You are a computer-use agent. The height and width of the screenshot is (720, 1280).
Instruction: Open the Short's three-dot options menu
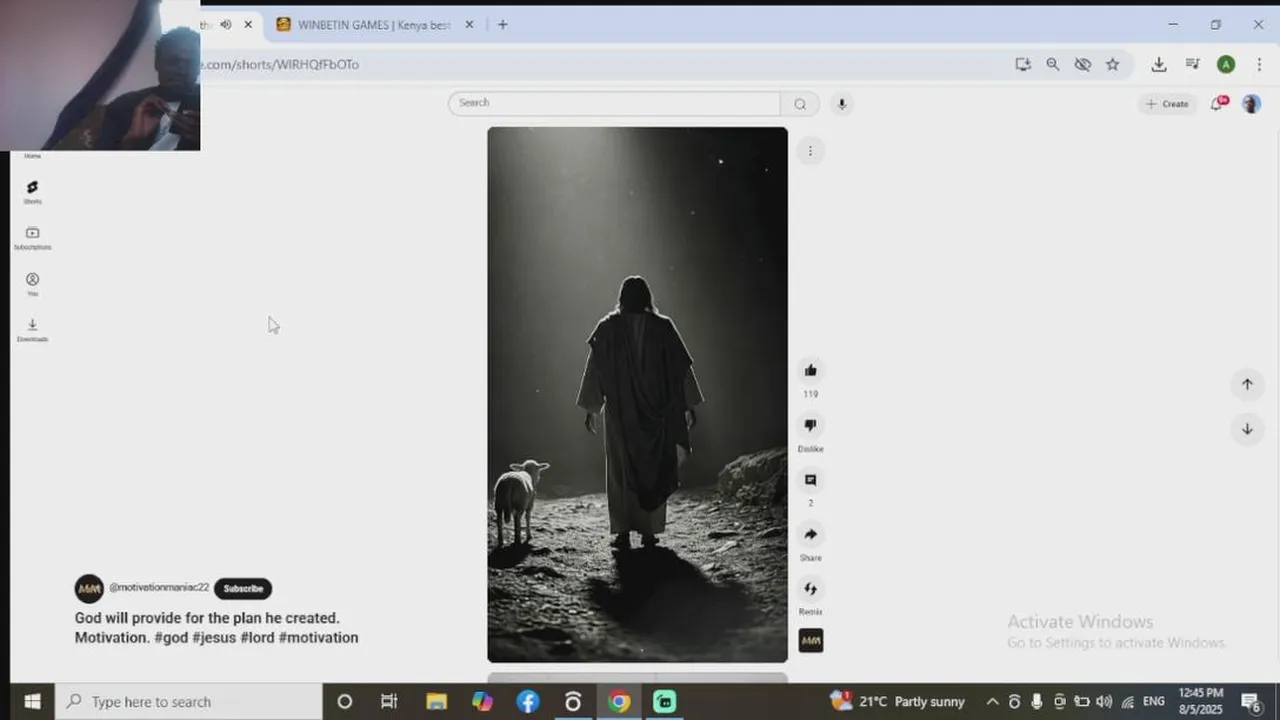click(x=810, y=151)
